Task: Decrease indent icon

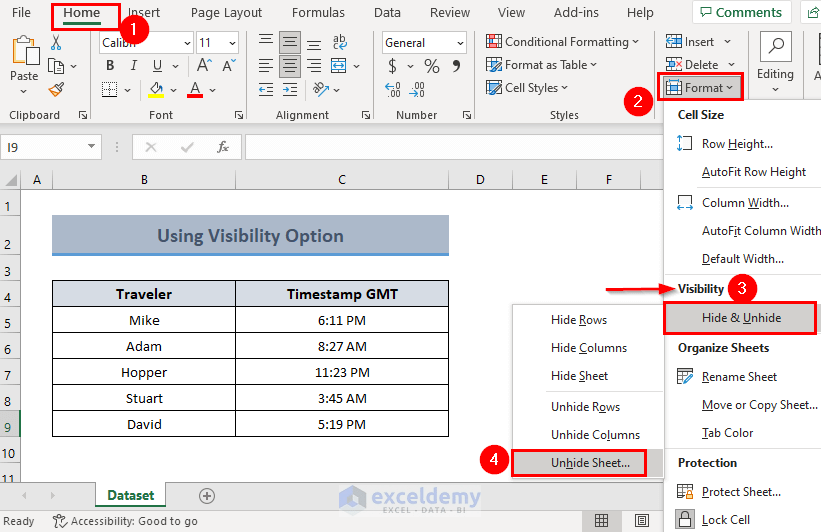Action: (266, 90)
